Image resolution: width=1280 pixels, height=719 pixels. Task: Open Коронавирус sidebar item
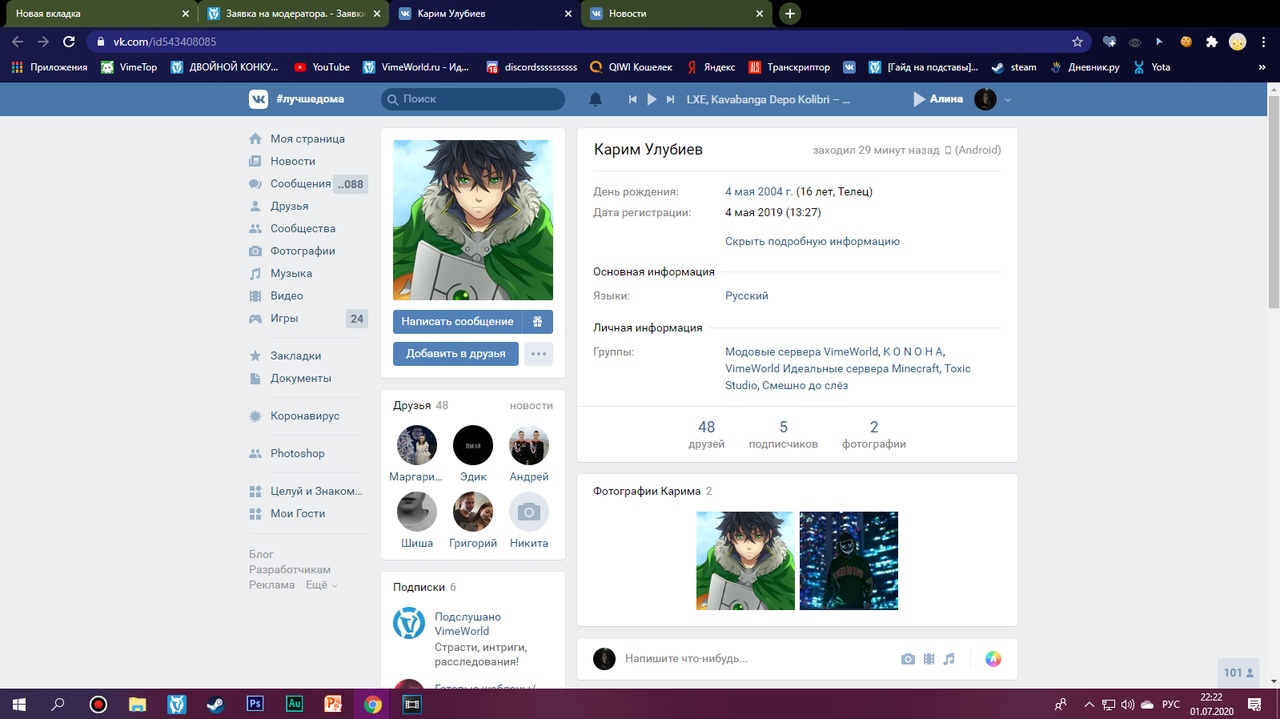pos(304,416)
